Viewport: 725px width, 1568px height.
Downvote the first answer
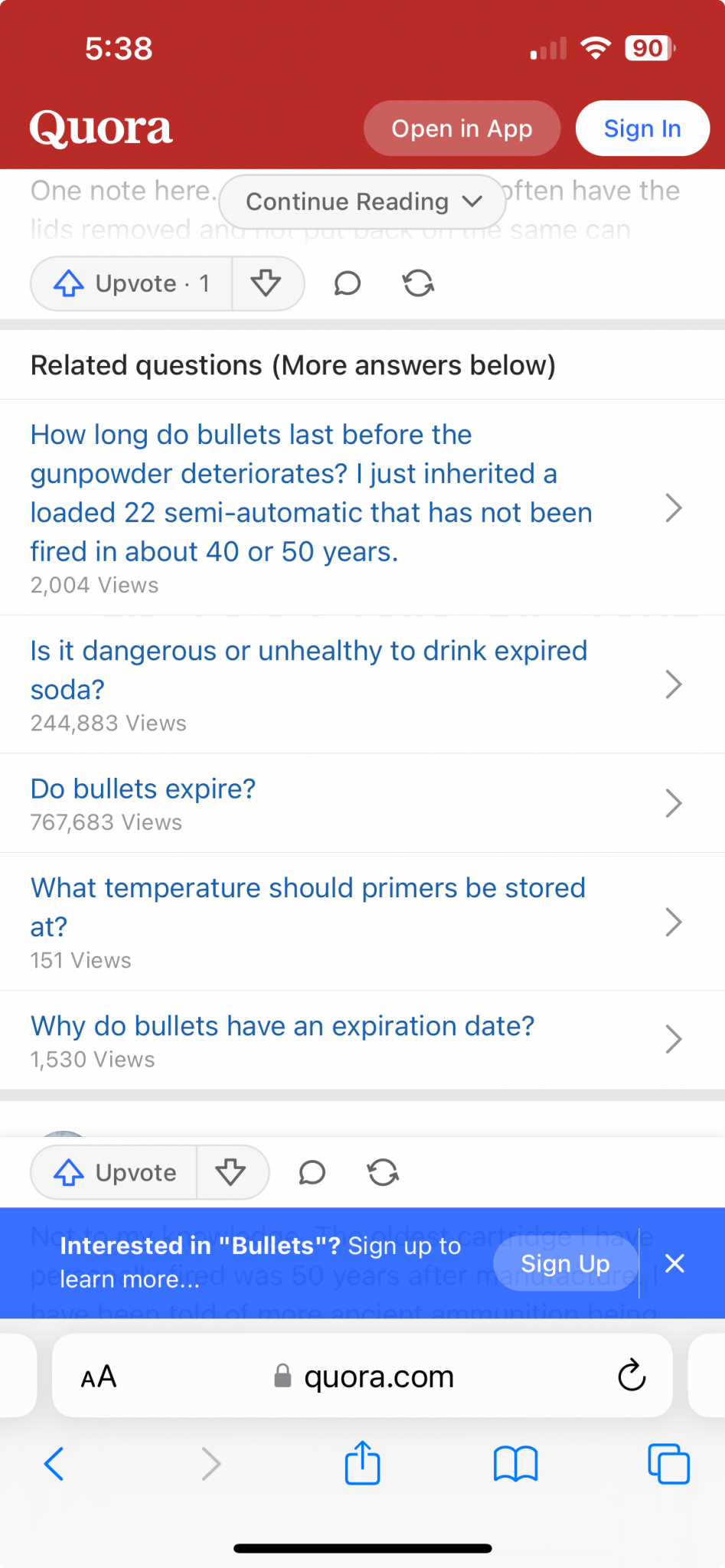(x=266, y=283)
